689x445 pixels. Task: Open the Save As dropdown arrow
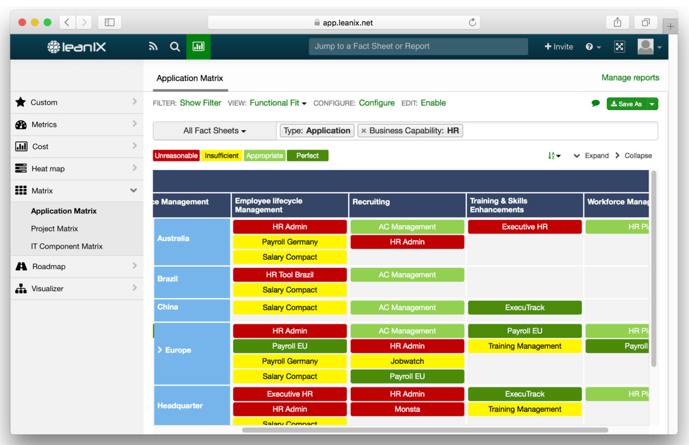(x=652, y=104)
